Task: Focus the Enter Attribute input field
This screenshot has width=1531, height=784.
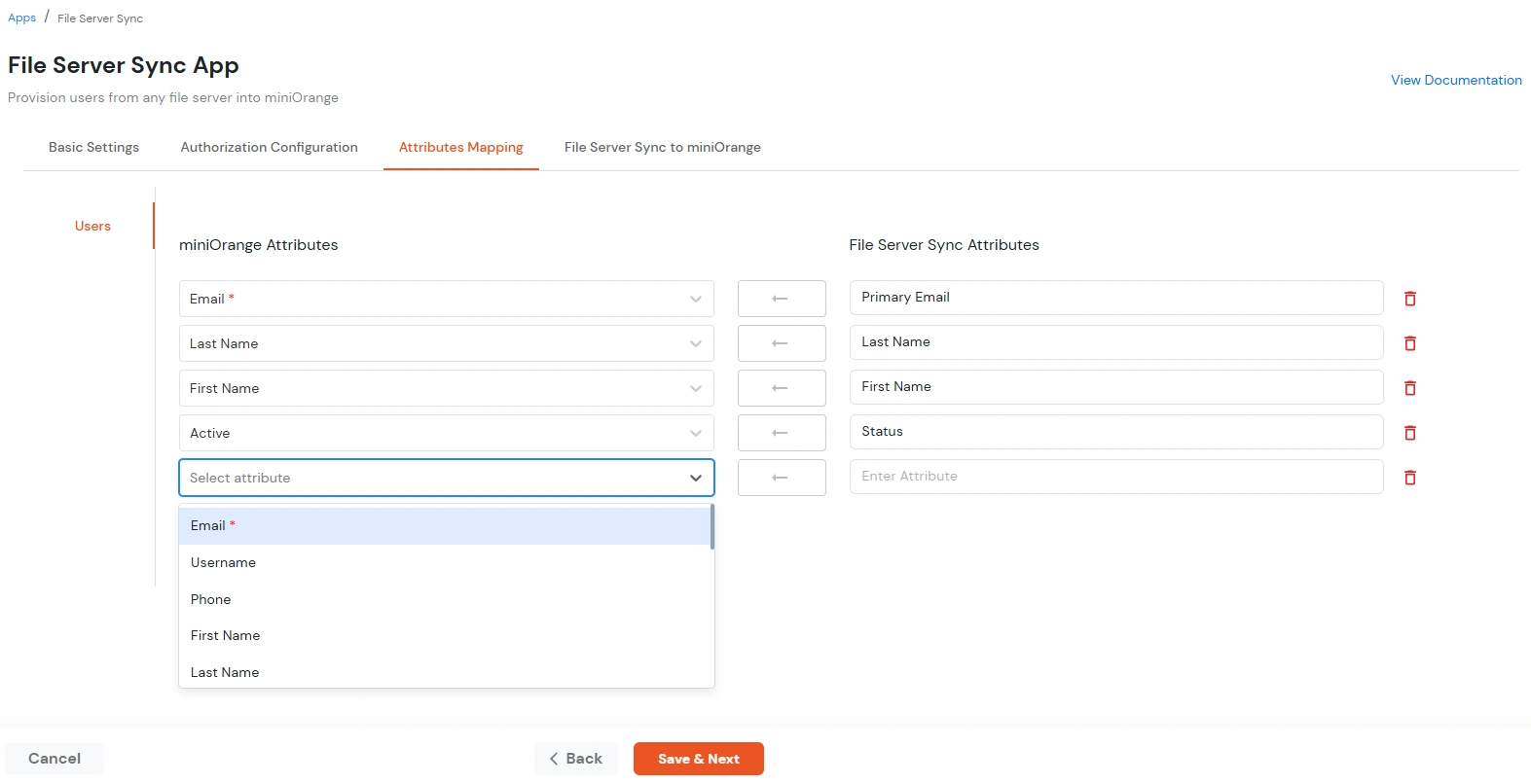Action: click(x=1115, y=476)
